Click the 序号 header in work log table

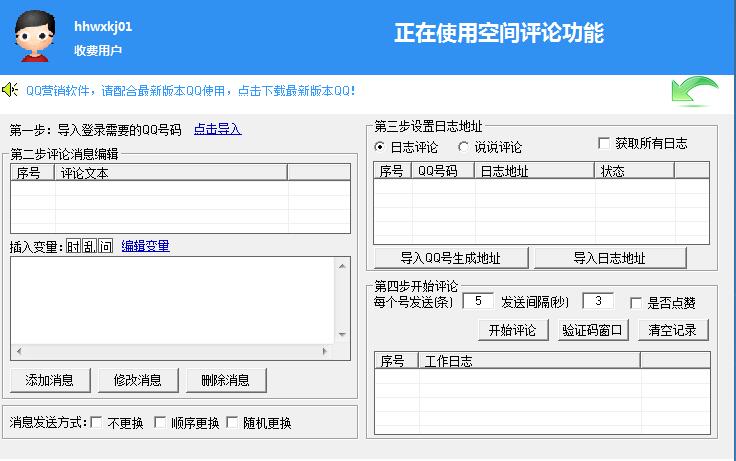[x=397, y=361]
